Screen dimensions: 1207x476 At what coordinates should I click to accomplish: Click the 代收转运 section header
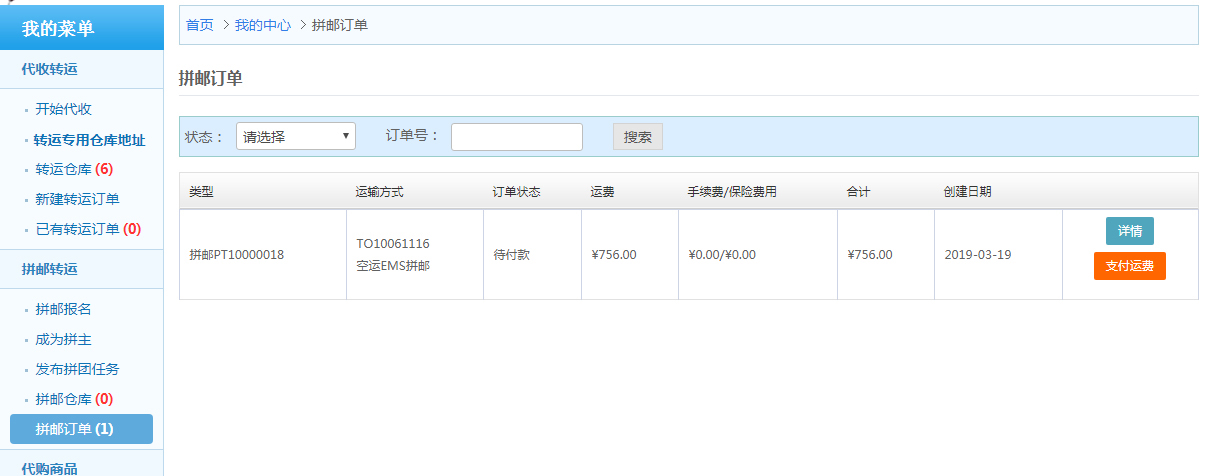[x=50, y=69]
